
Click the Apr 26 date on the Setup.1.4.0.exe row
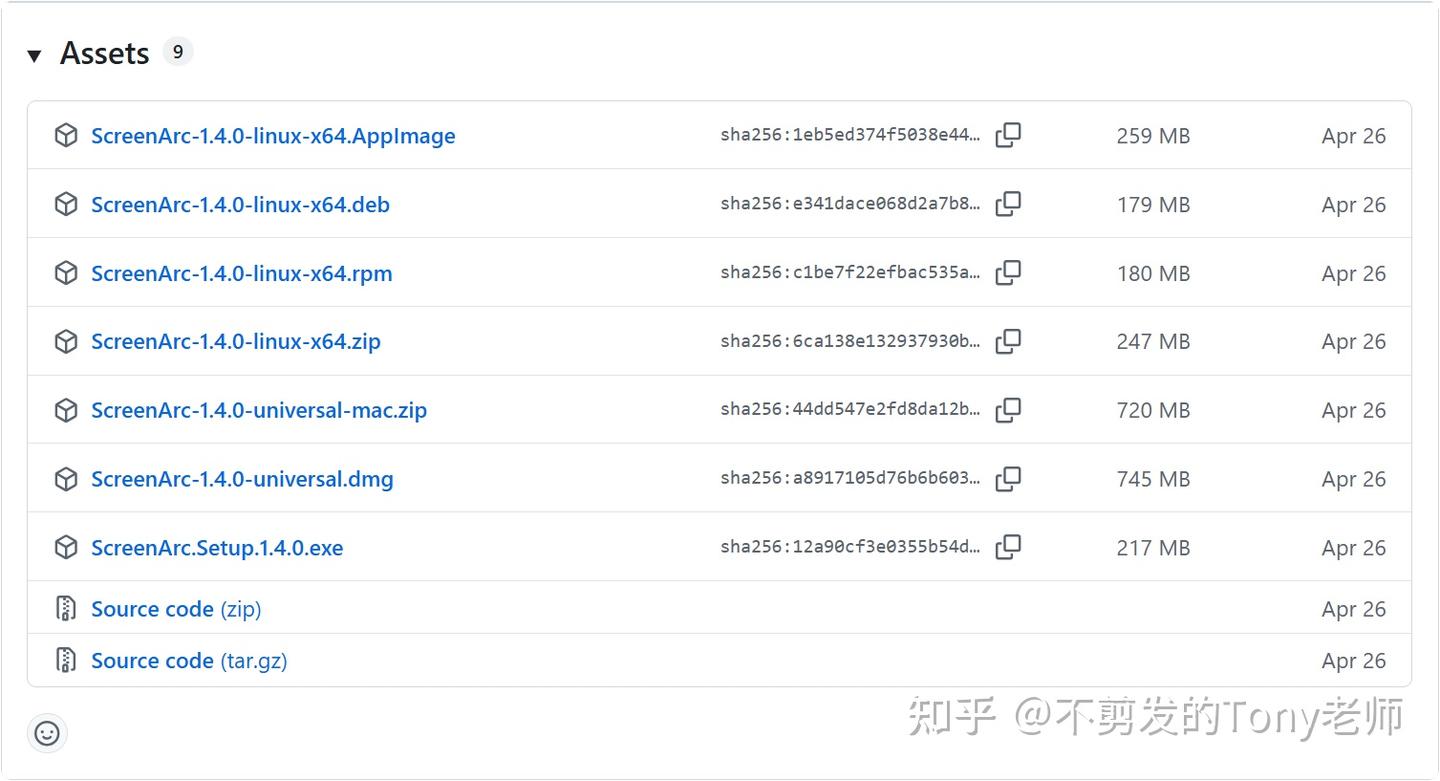pyautogui.click(x=1354, y=548)
